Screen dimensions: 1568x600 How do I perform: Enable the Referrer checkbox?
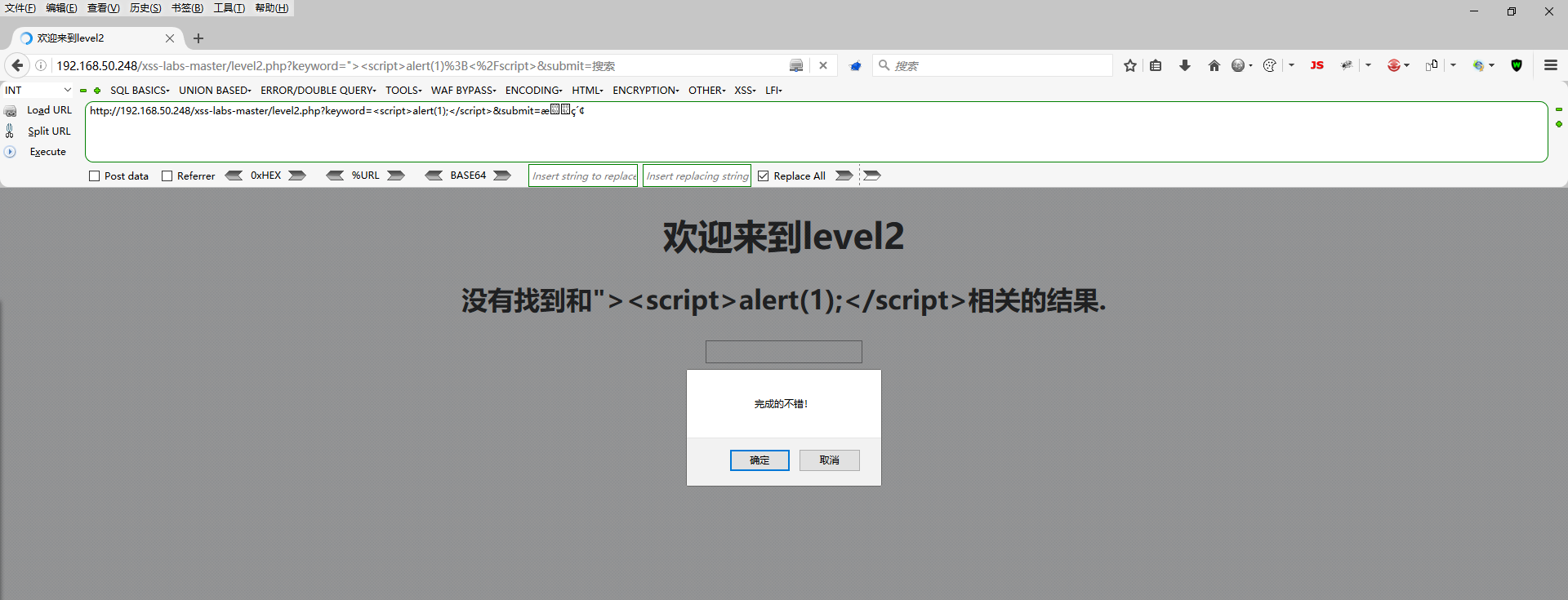click(x=167, y=176)
